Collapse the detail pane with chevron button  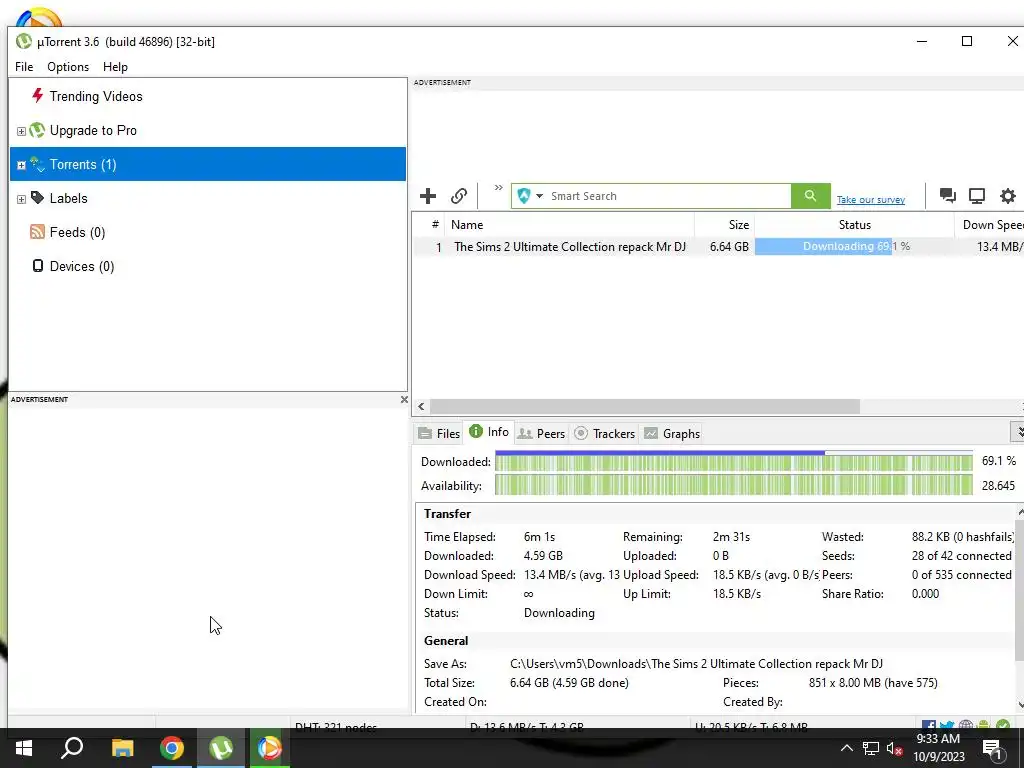[x=1018, y=432]
